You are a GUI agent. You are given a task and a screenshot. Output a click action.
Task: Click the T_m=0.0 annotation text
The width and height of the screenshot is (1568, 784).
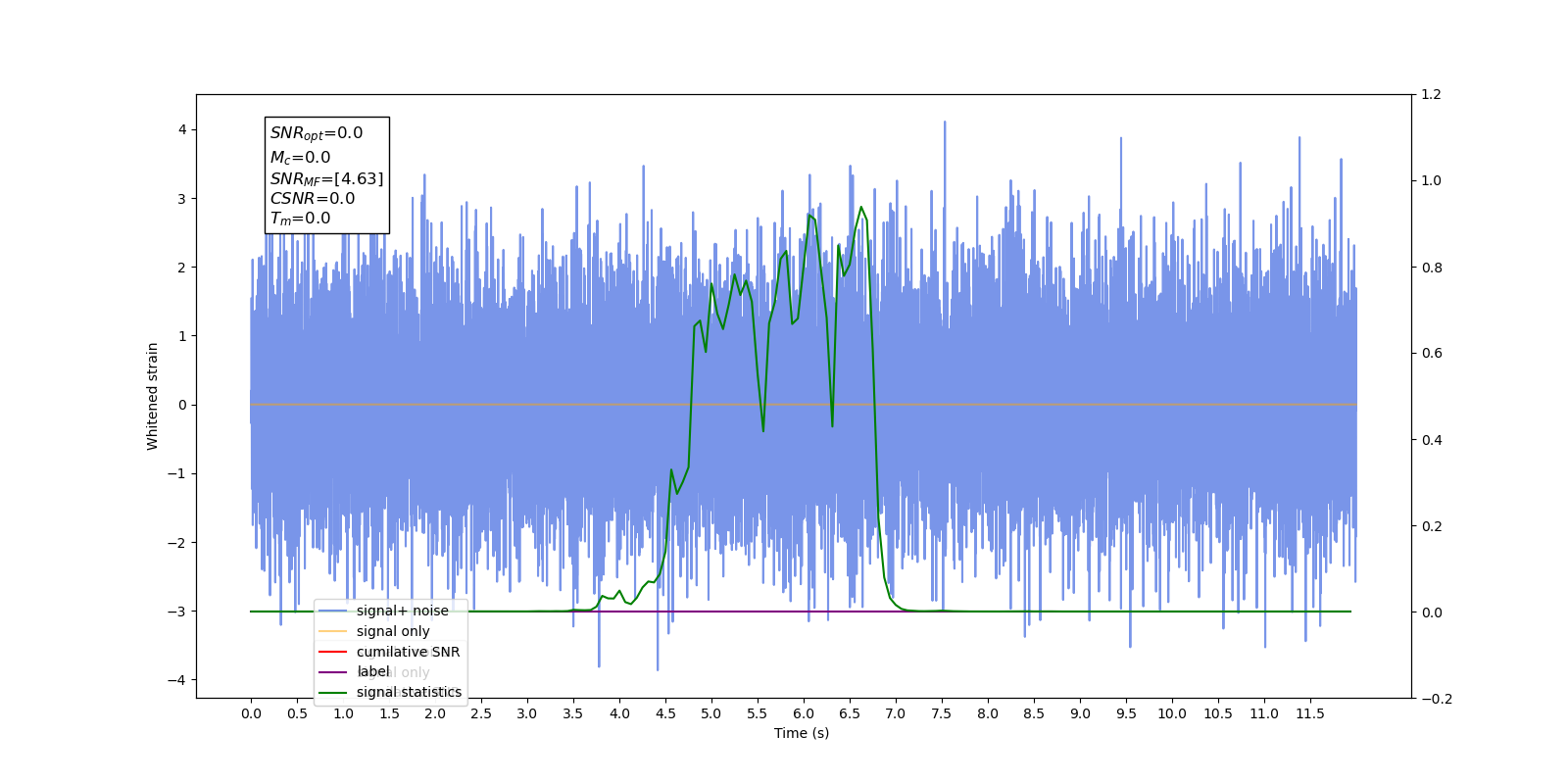pos(301,219)
